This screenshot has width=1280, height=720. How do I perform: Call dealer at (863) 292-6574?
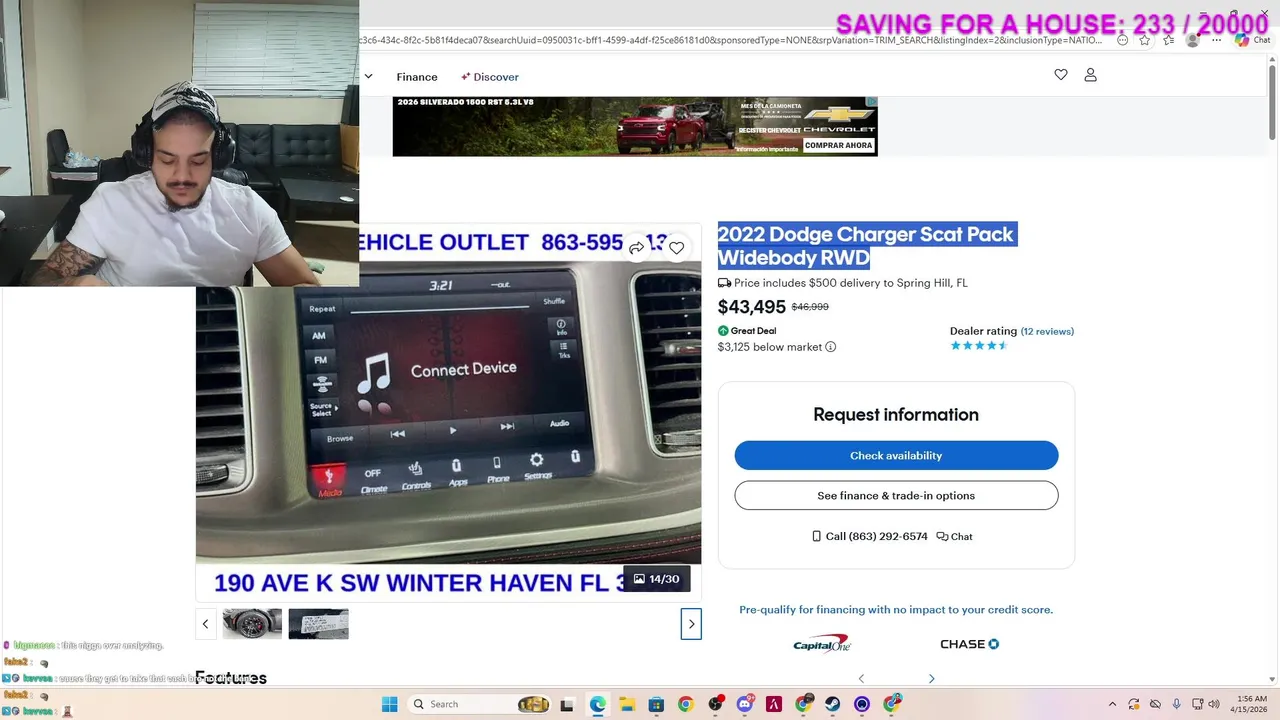pyautogui.click(x=870, y=536)
